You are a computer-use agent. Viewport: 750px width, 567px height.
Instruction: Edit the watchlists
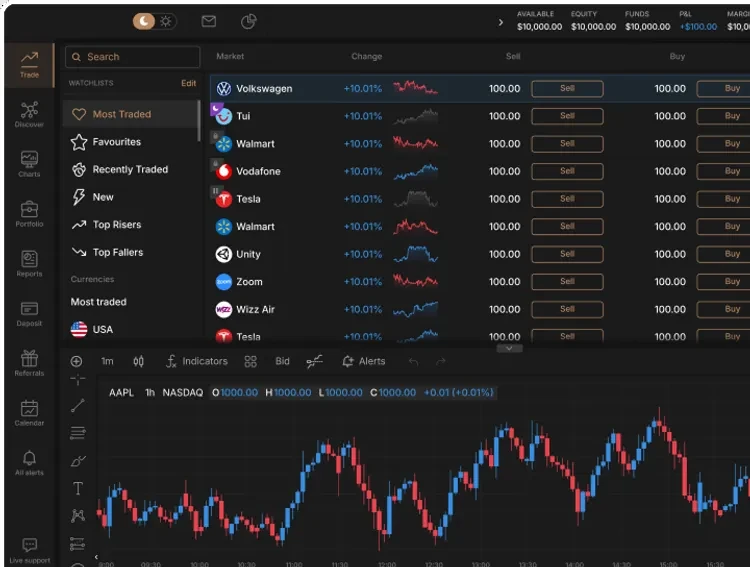pos(188,83)
